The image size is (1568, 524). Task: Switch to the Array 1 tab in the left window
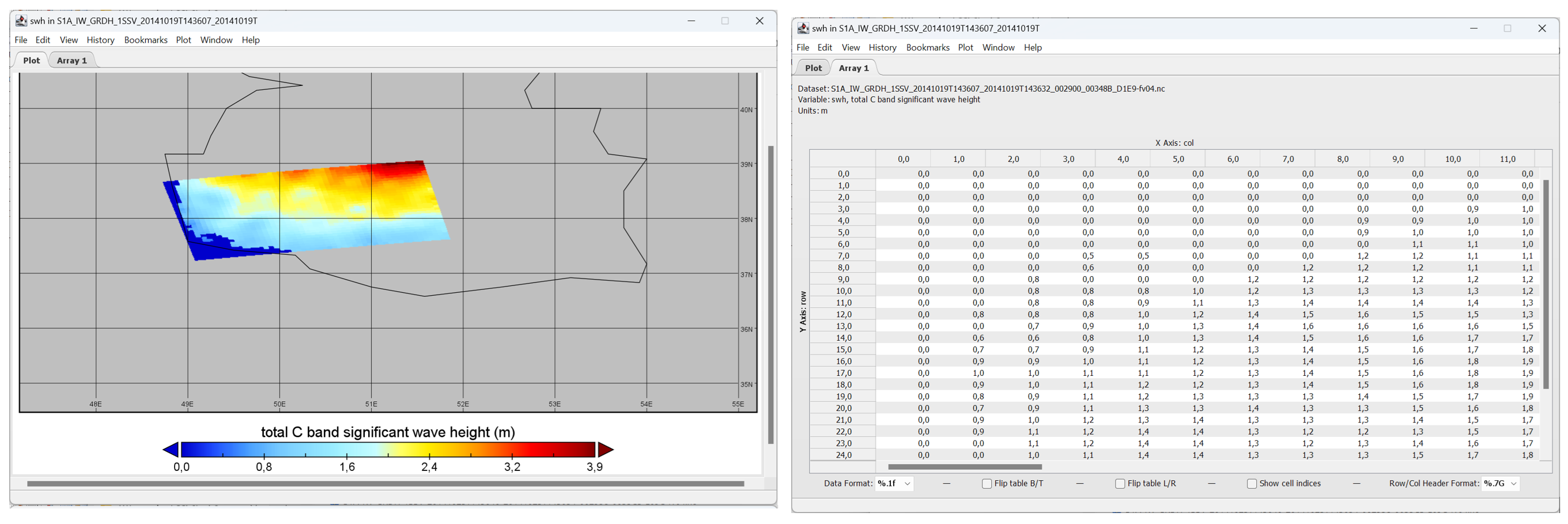click(72, 61)
